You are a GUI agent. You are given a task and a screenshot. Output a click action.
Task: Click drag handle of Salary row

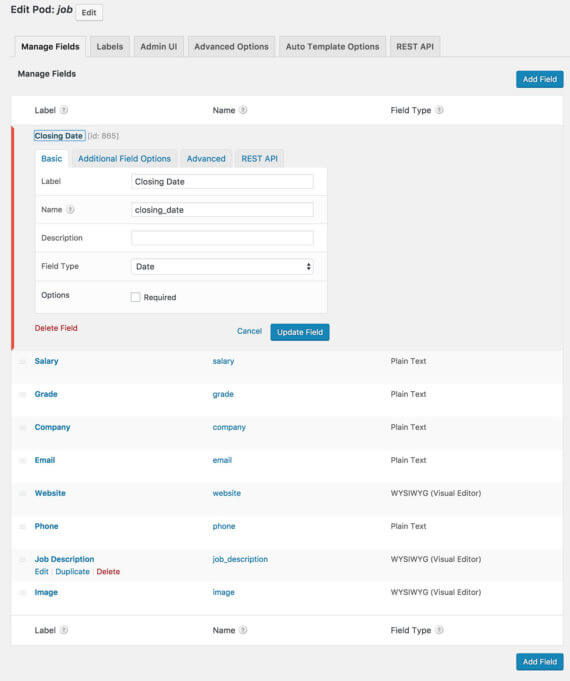(x=23, y=361)
